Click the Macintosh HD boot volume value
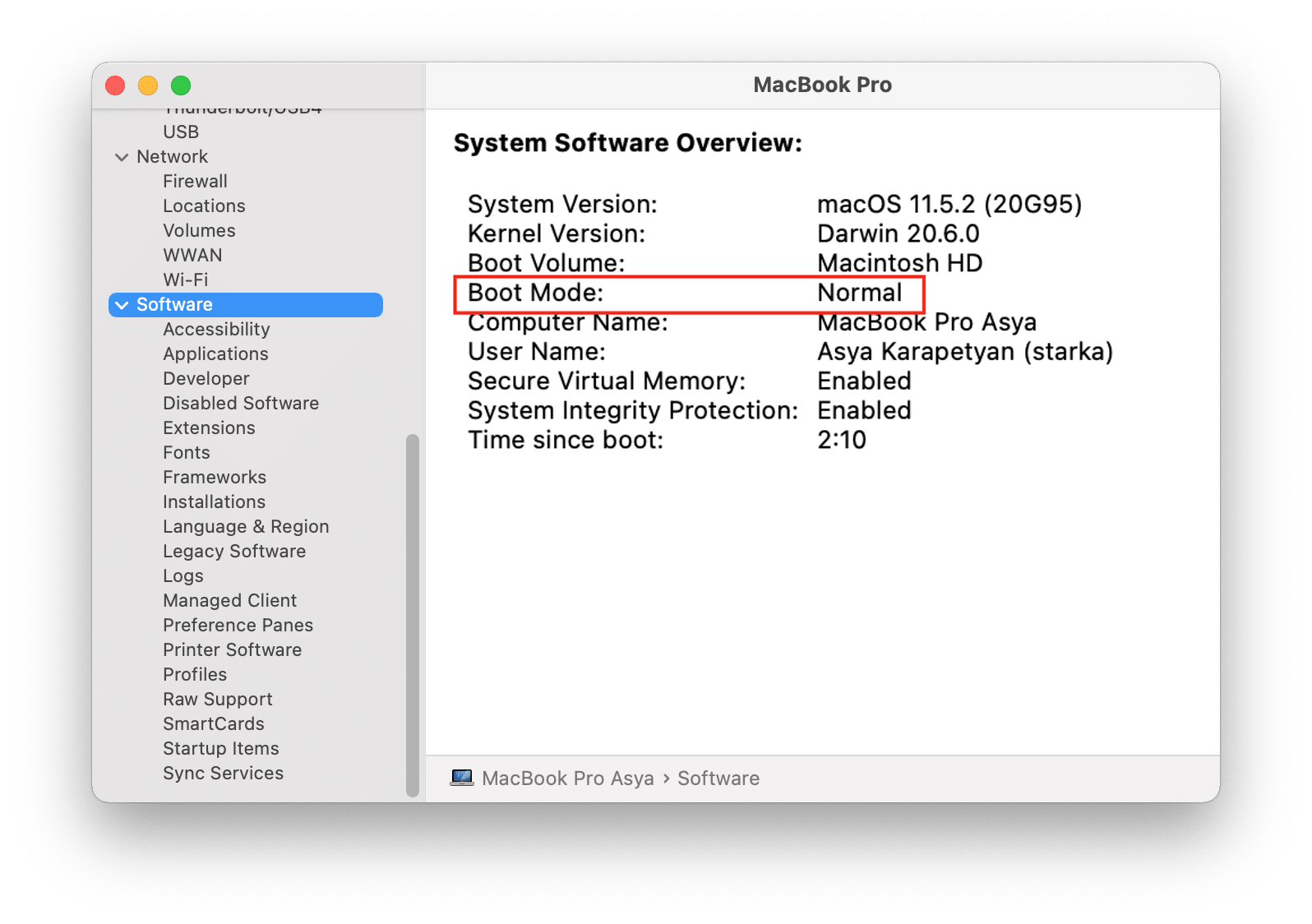1312x924 pixels. pos(899,263)
